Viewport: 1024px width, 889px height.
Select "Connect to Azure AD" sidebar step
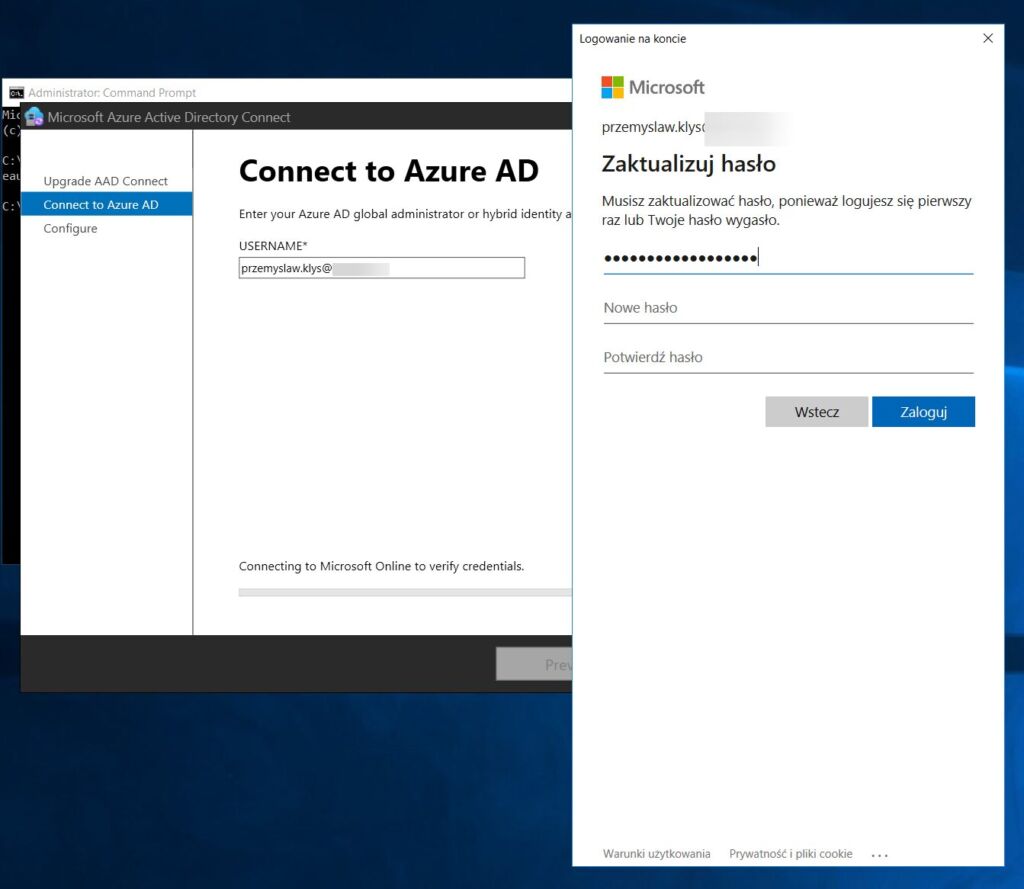100,205
